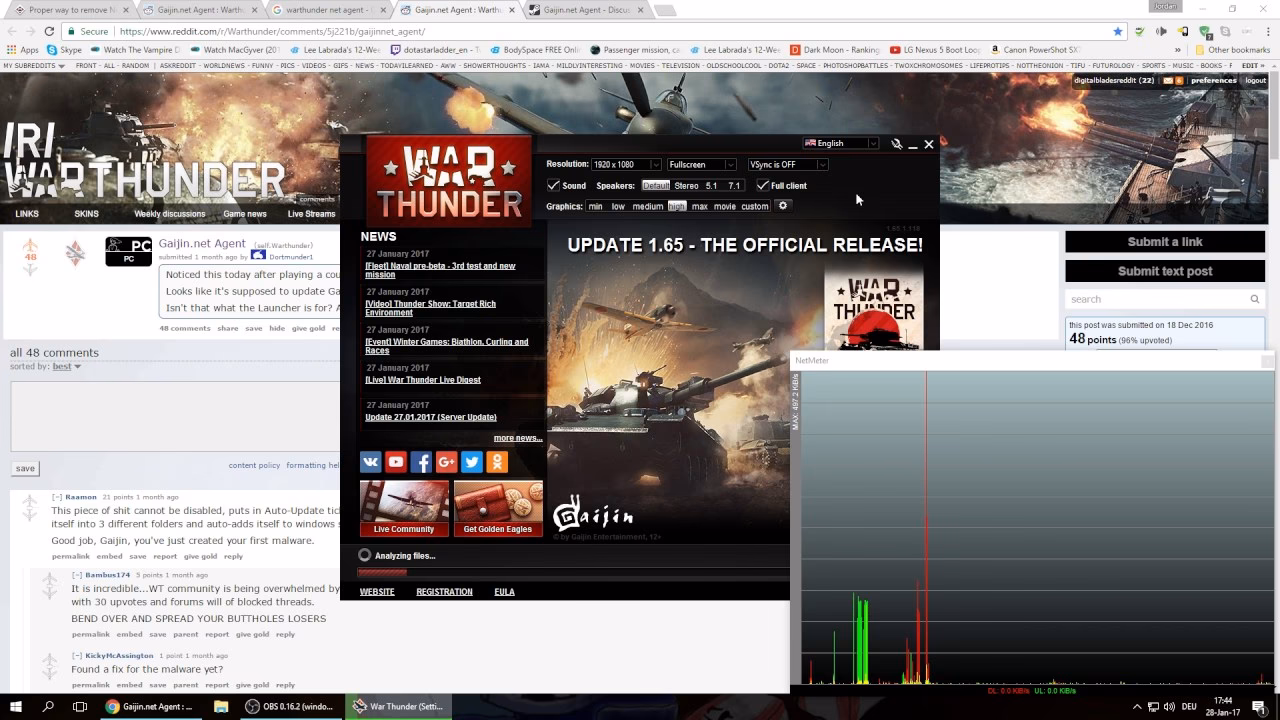Open Google+ social icon in launcher
1280x720 pixels.
pyautogui.click(x=447, y=461)
